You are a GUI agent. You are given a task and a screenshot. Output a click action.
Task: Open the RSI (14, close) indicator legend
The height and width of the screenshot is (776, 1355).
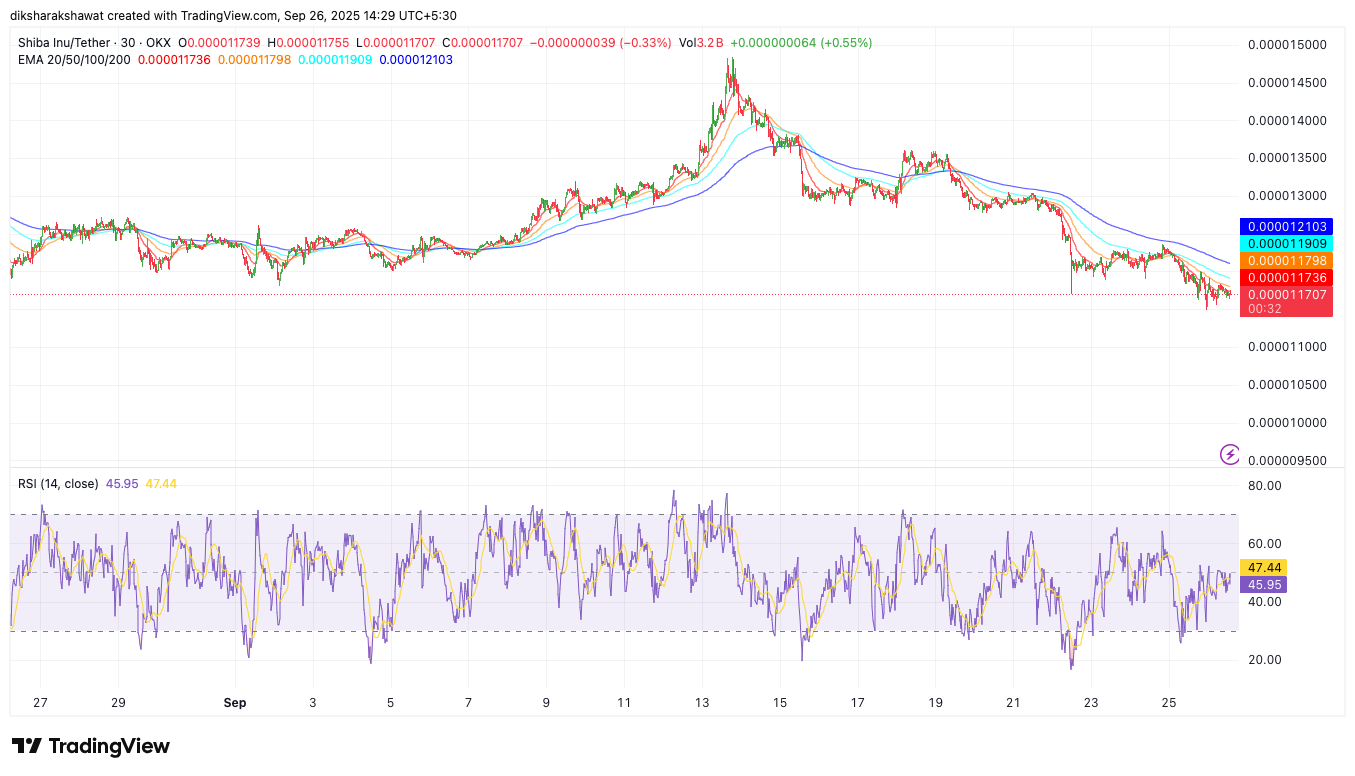click(x=58, y=484)
